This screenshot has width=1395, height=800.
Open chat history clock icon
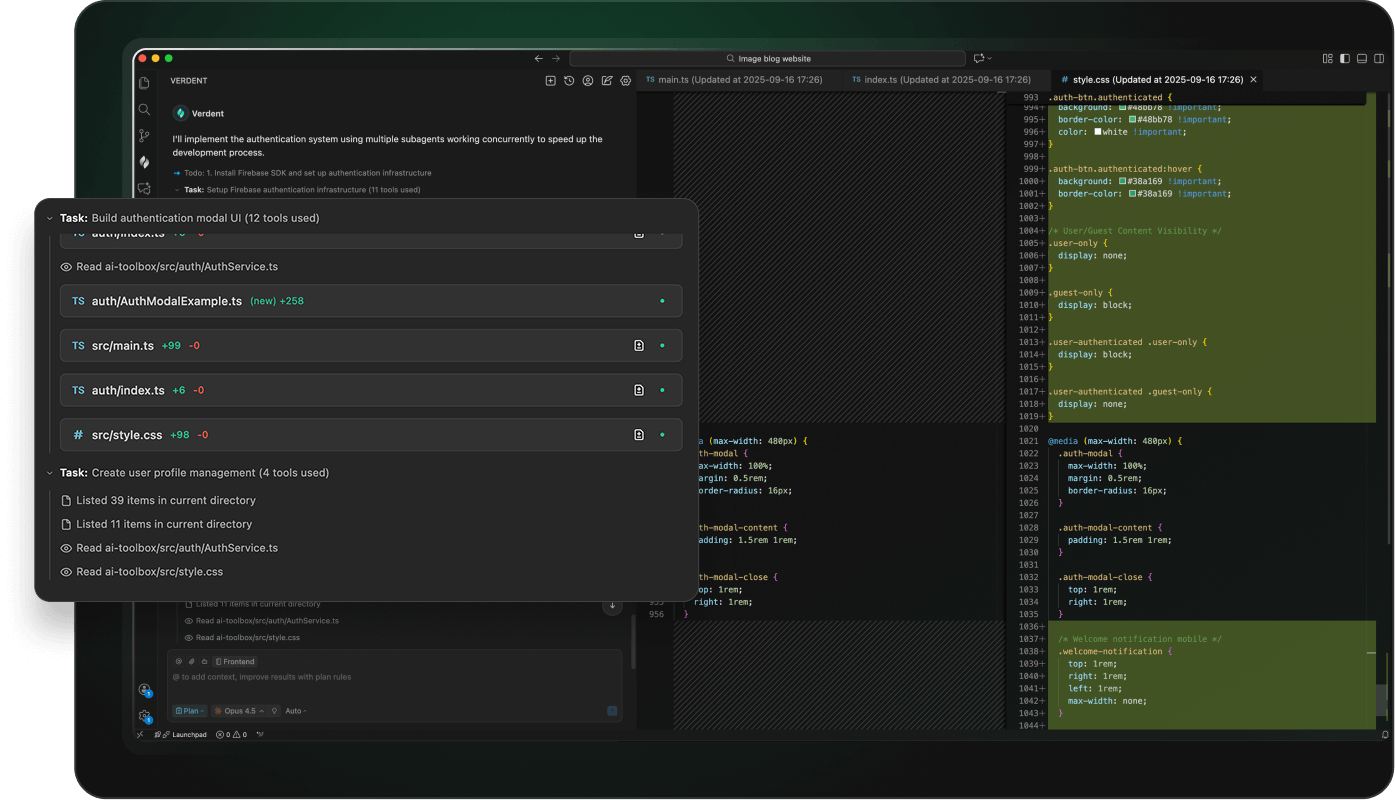(569, 81)
